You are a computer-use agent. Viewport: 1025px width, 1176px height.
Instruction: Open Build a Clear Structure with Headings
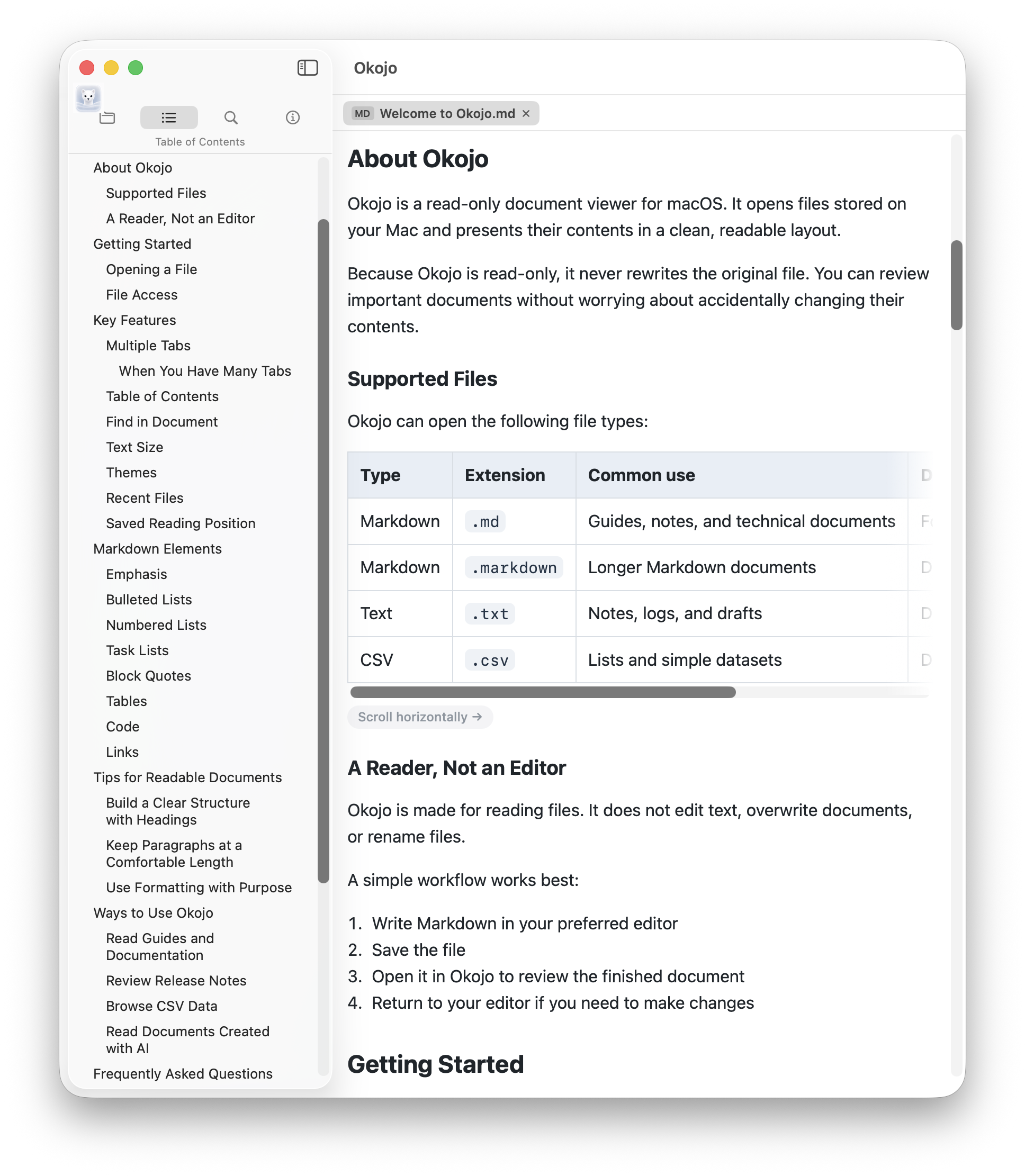(x=178, y=812)
